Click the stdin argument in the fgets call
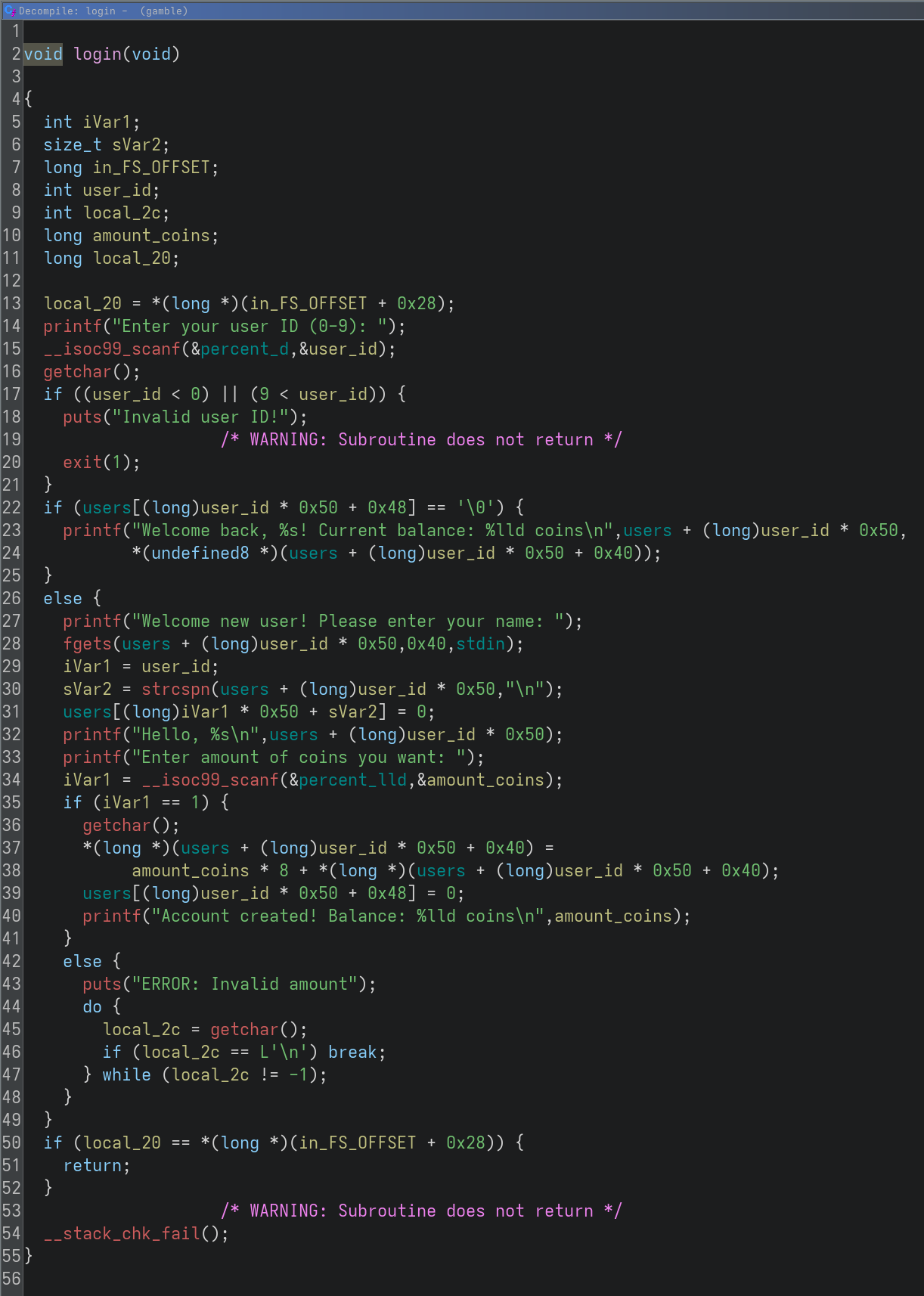 click(x=480, y=644)
